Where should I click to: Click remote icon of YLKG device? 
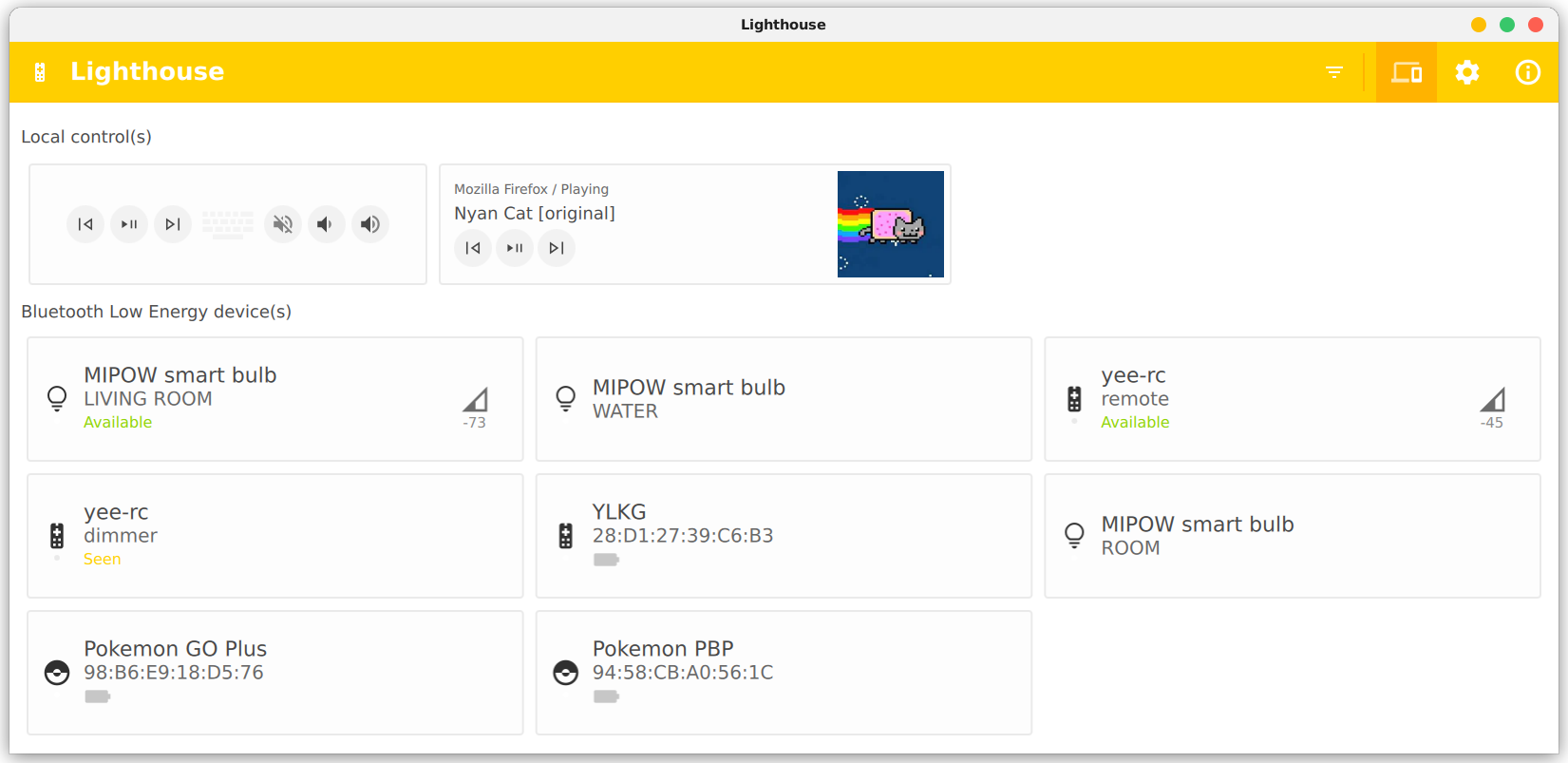[x=566, y=536]
